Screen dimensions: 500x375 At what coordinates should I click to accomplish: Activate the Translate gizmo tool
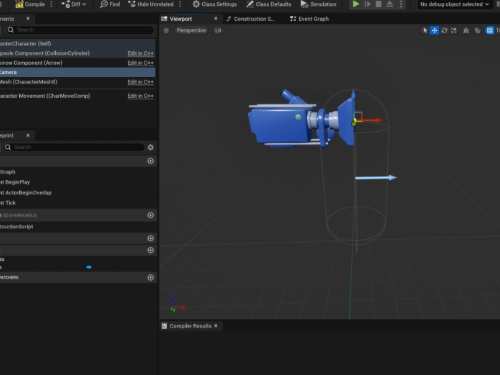click(435, 31)
